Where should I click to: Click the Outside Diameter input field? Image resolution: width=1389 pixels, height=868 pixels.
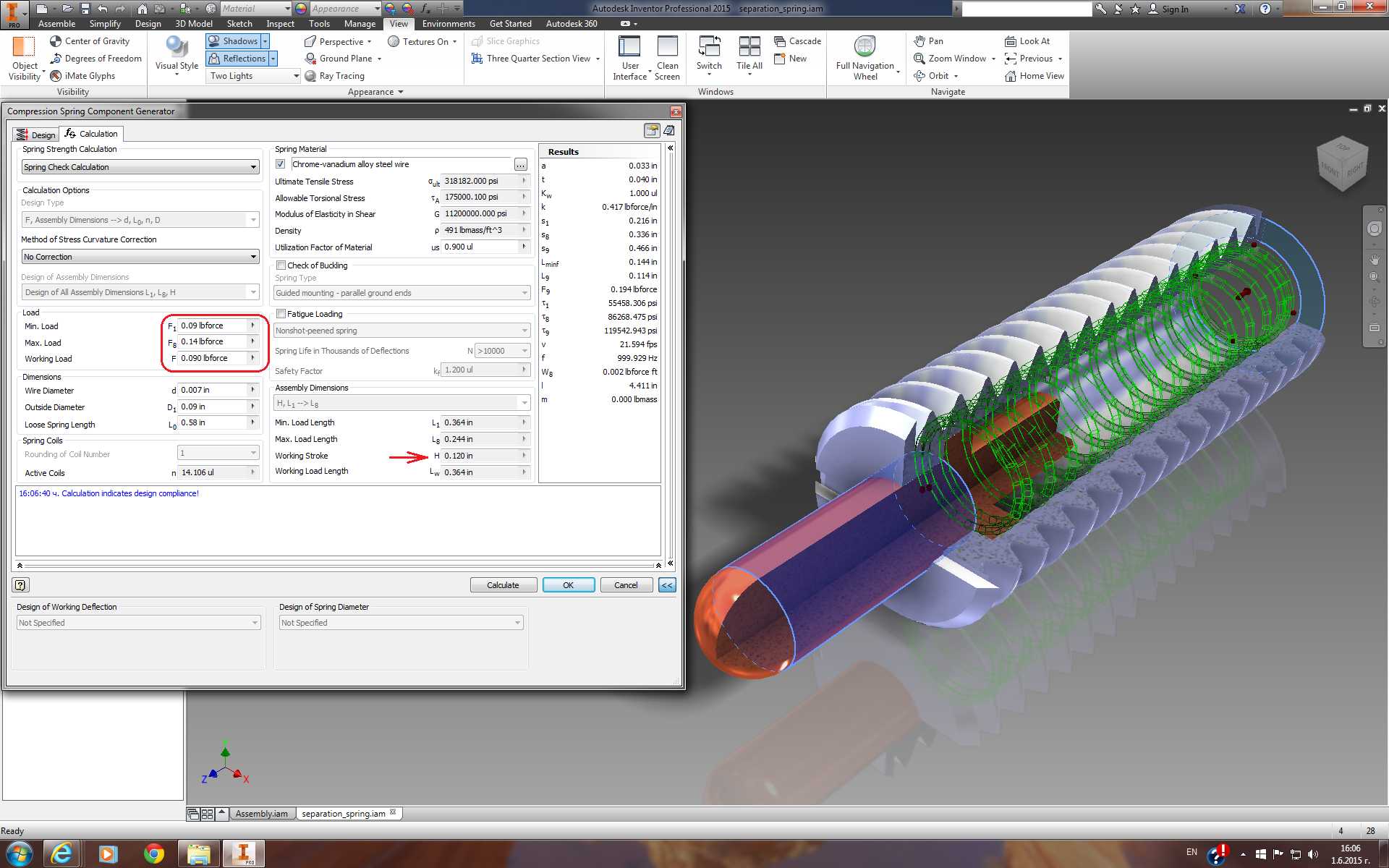point(213,407)
